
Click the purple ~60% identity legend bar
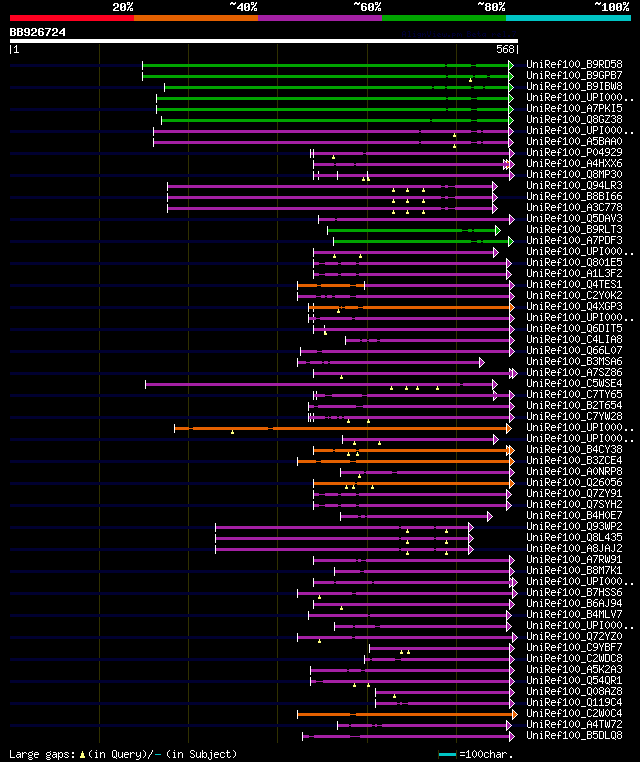point(320,18)
